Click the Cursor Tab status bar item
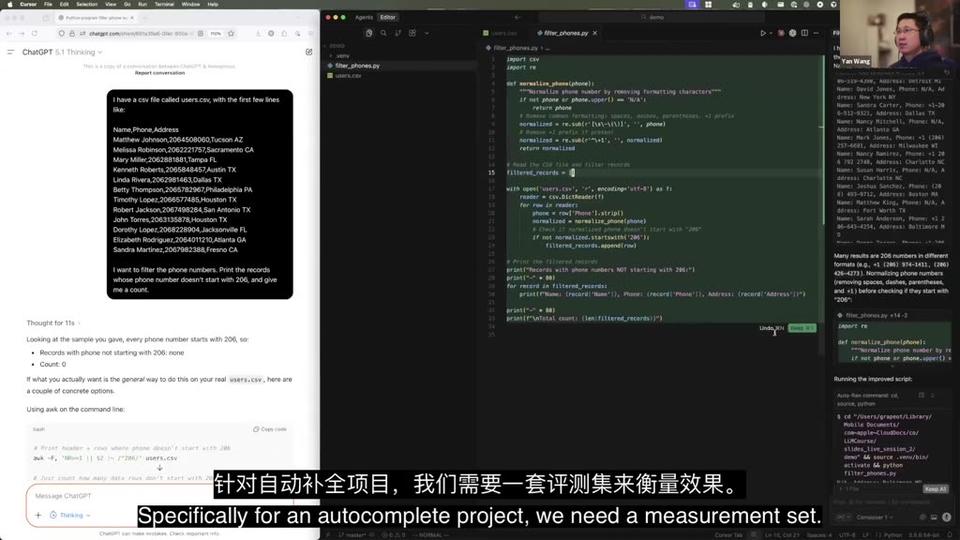 tap(728, 535)
